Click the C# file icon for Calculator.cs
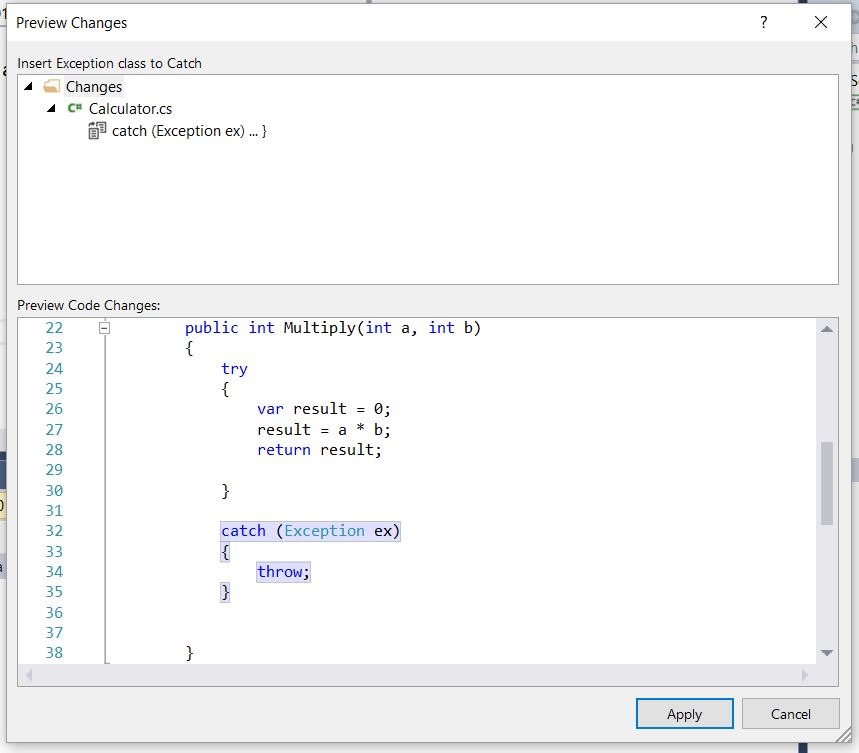The height and width of the screenshot is (753, 859). (x=75, y=109)
